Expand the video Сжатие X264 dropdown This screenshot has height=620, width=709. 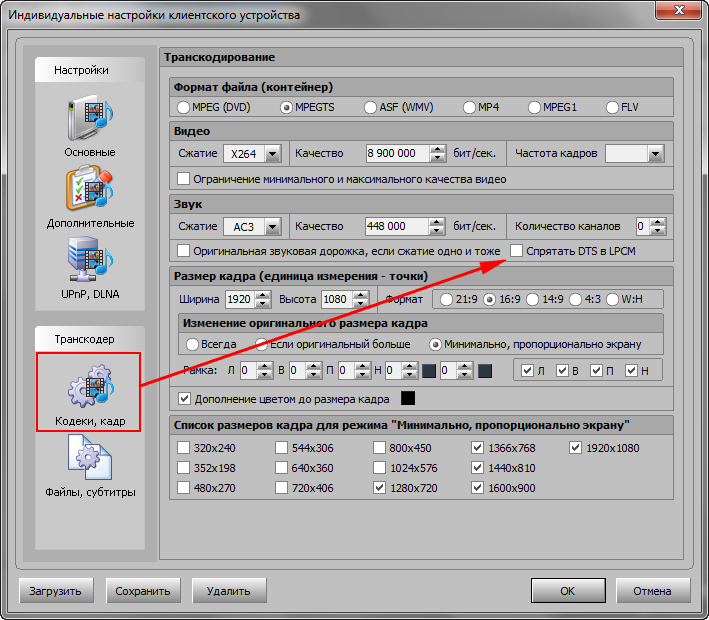coord(270,154)
